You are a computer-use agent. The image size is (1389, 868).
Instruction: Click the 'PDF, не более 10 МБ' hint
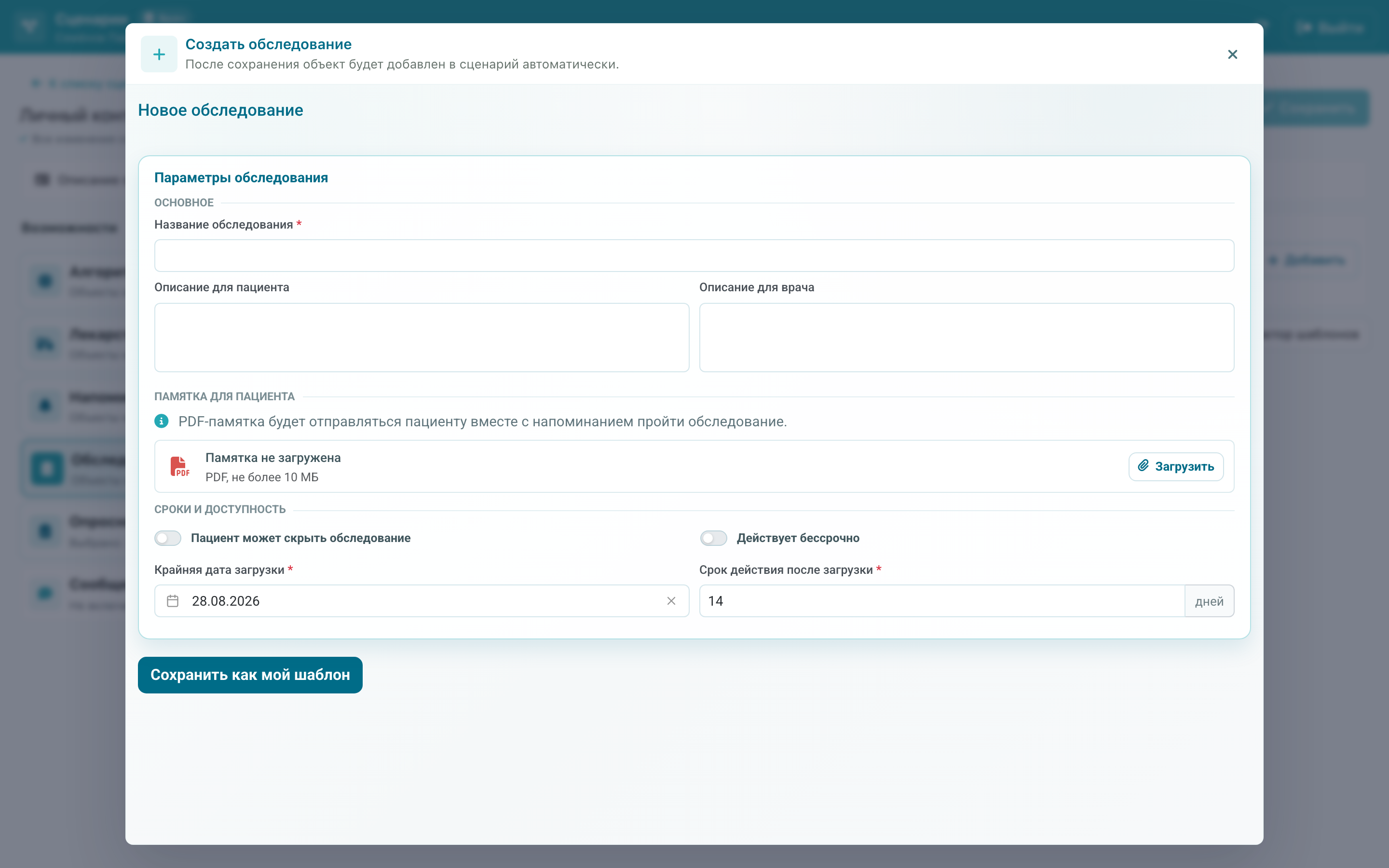click(x=262, y=477)
